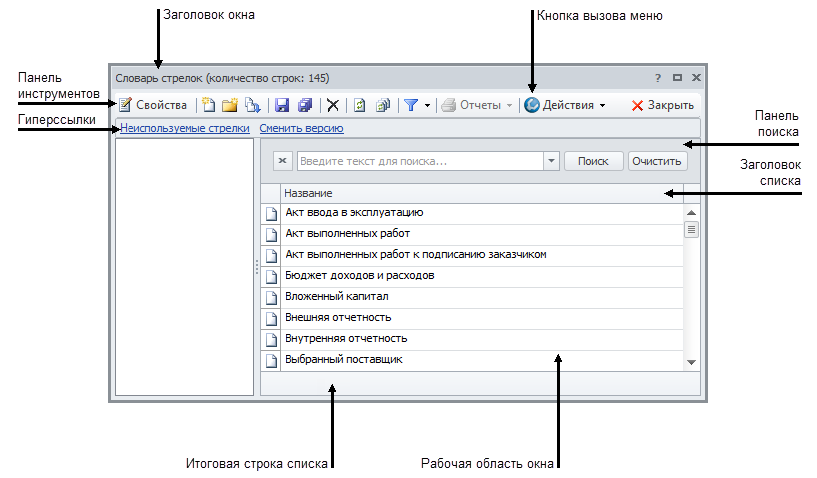This screenshot has height=478, width=817.
Task: Click the Сменить версию link
Action: click(301, 128)
